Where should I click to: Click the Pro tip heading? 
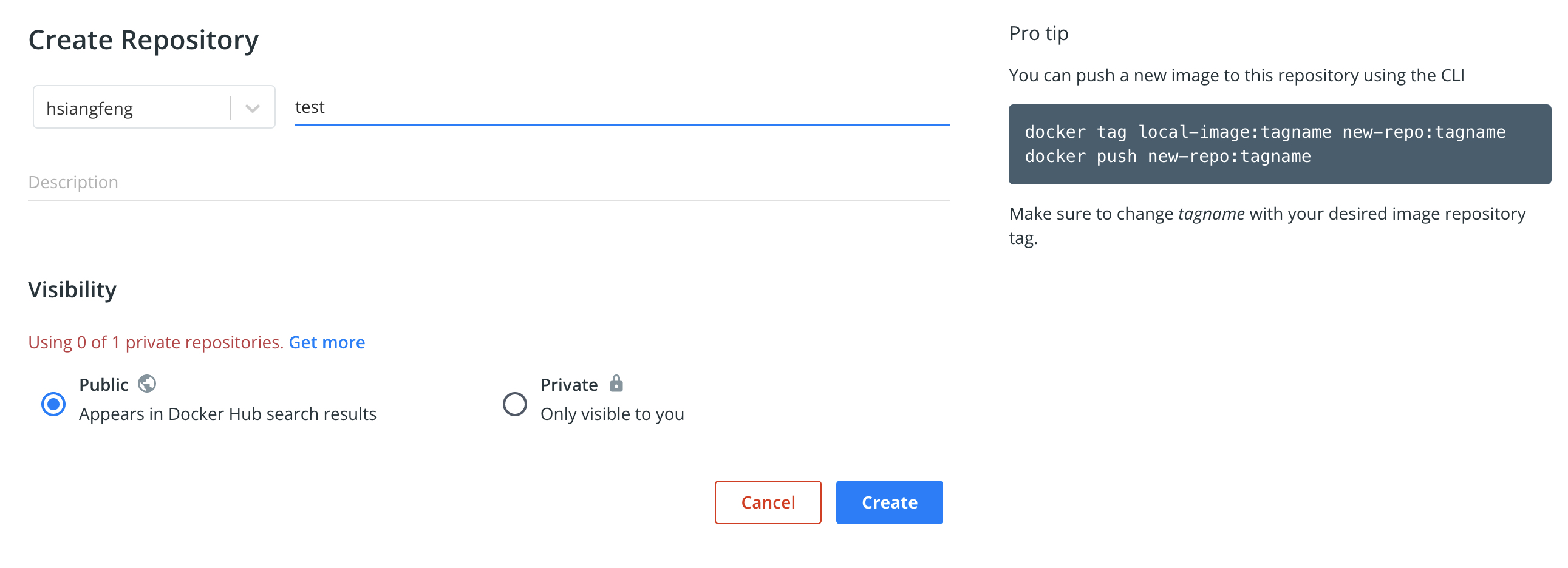[x=1038, y=33]
